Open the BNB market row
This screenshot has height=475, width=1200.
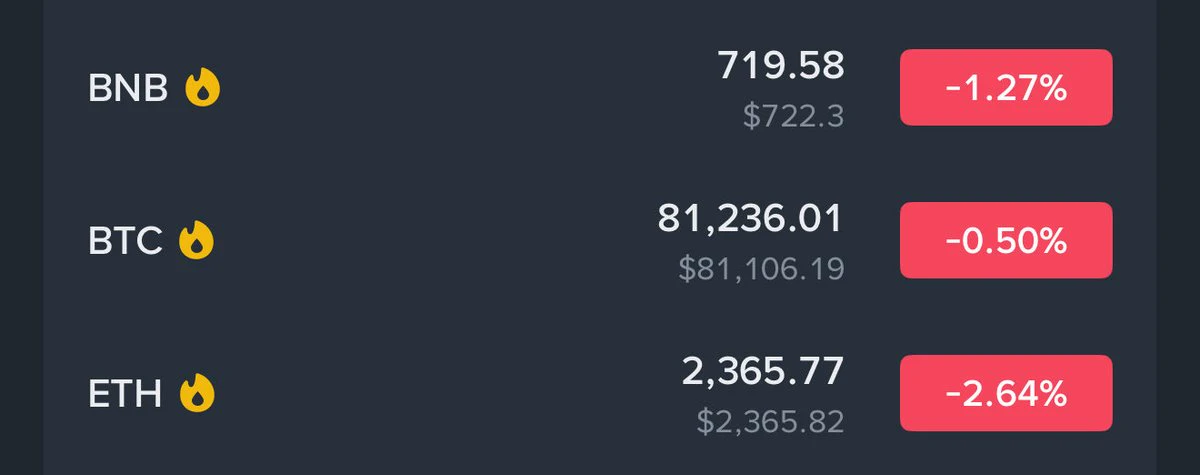(600, 88)
